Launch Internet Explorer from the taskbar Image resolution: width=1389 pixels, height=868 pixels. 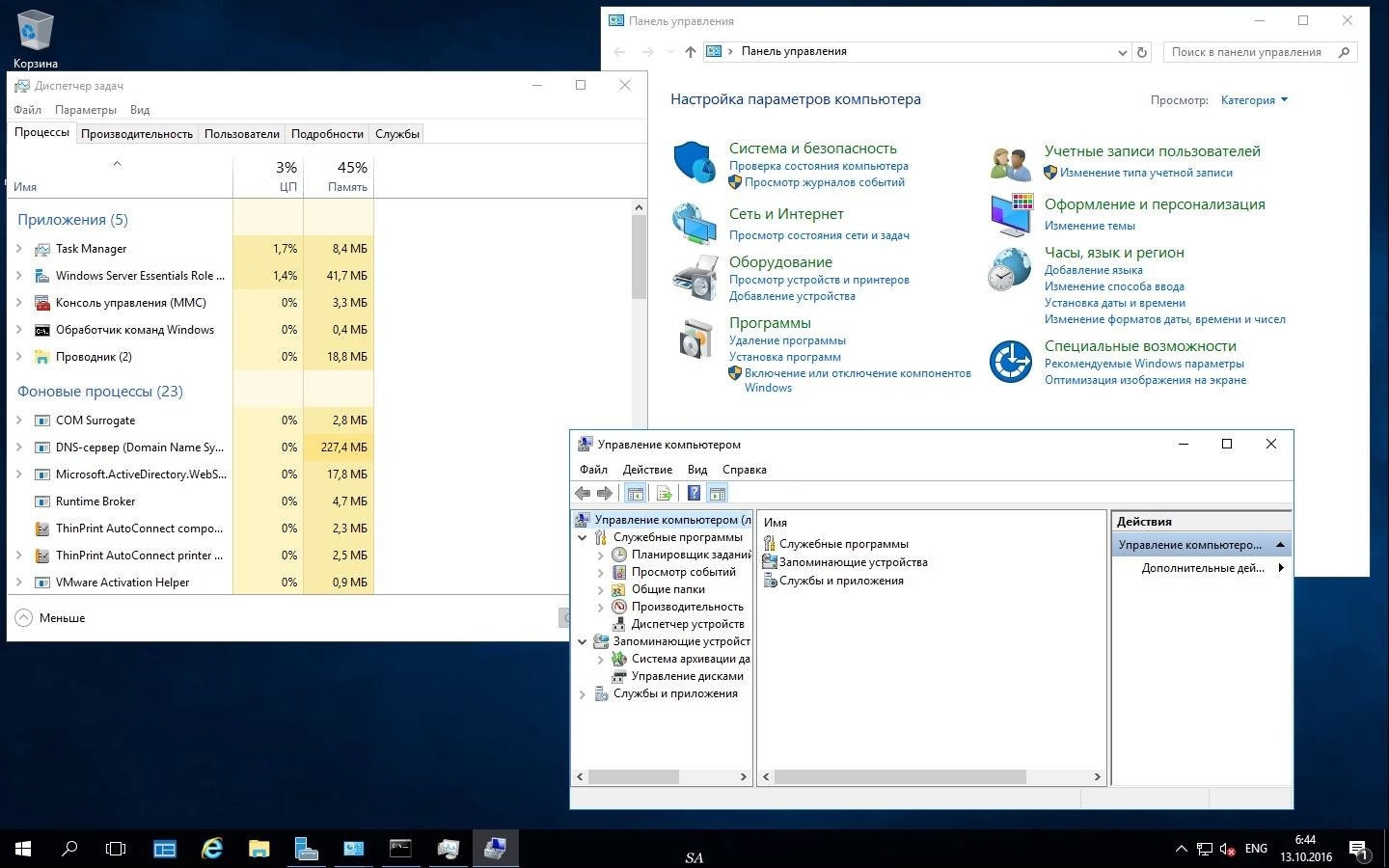pos(211,849)
